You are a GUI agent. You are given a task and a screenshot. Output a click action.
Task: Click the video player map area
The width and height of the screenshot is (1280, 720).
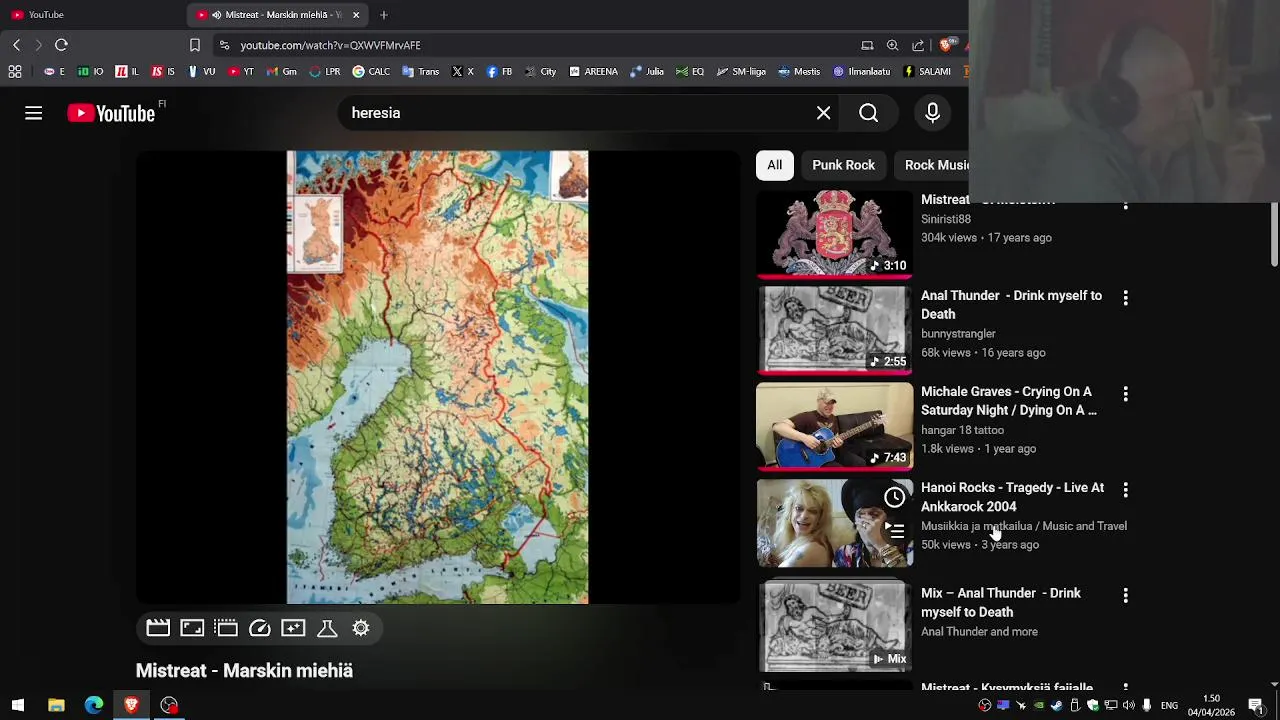tap(438, 377)
